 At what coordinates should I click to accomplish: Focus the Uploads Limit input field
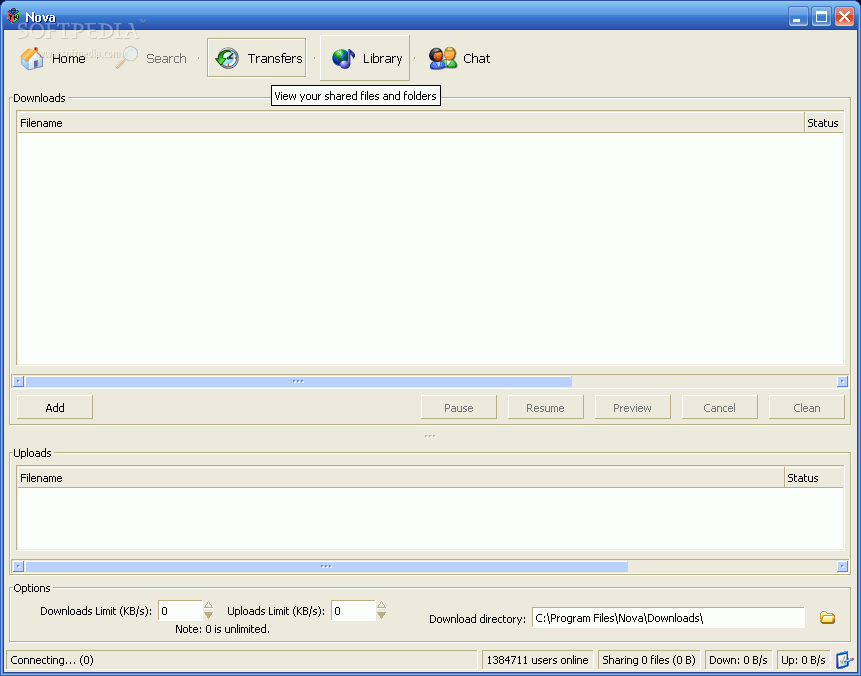tap(354, 611)
